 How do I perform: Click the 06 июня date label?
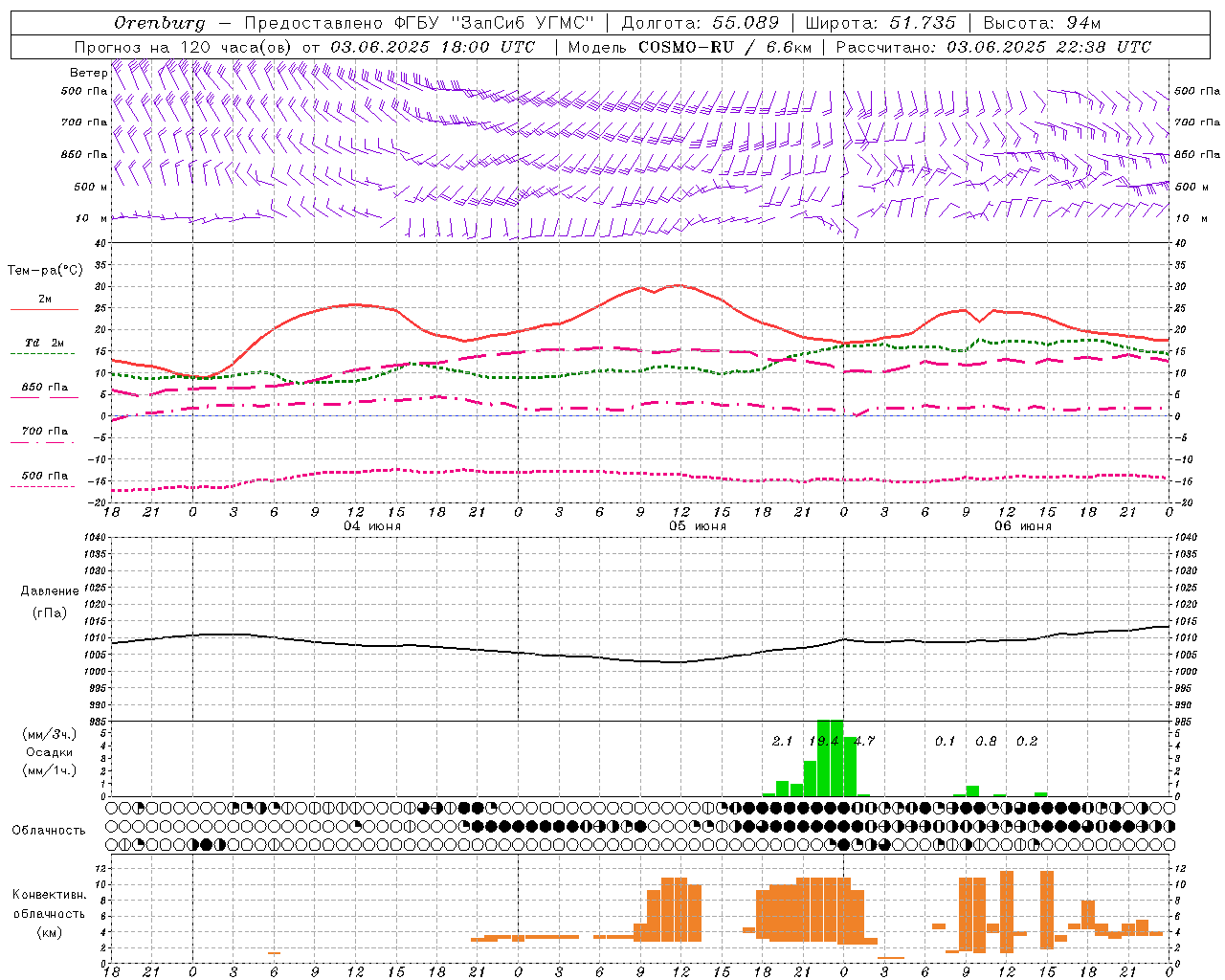(1023, 526)
